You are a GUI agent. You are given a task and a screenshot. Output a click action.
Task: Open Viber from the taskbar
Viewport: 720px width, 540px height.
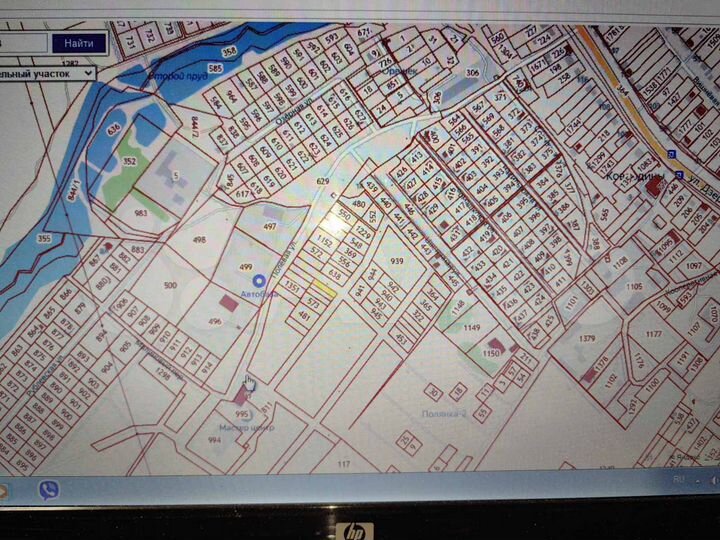(x=47, y=490)
